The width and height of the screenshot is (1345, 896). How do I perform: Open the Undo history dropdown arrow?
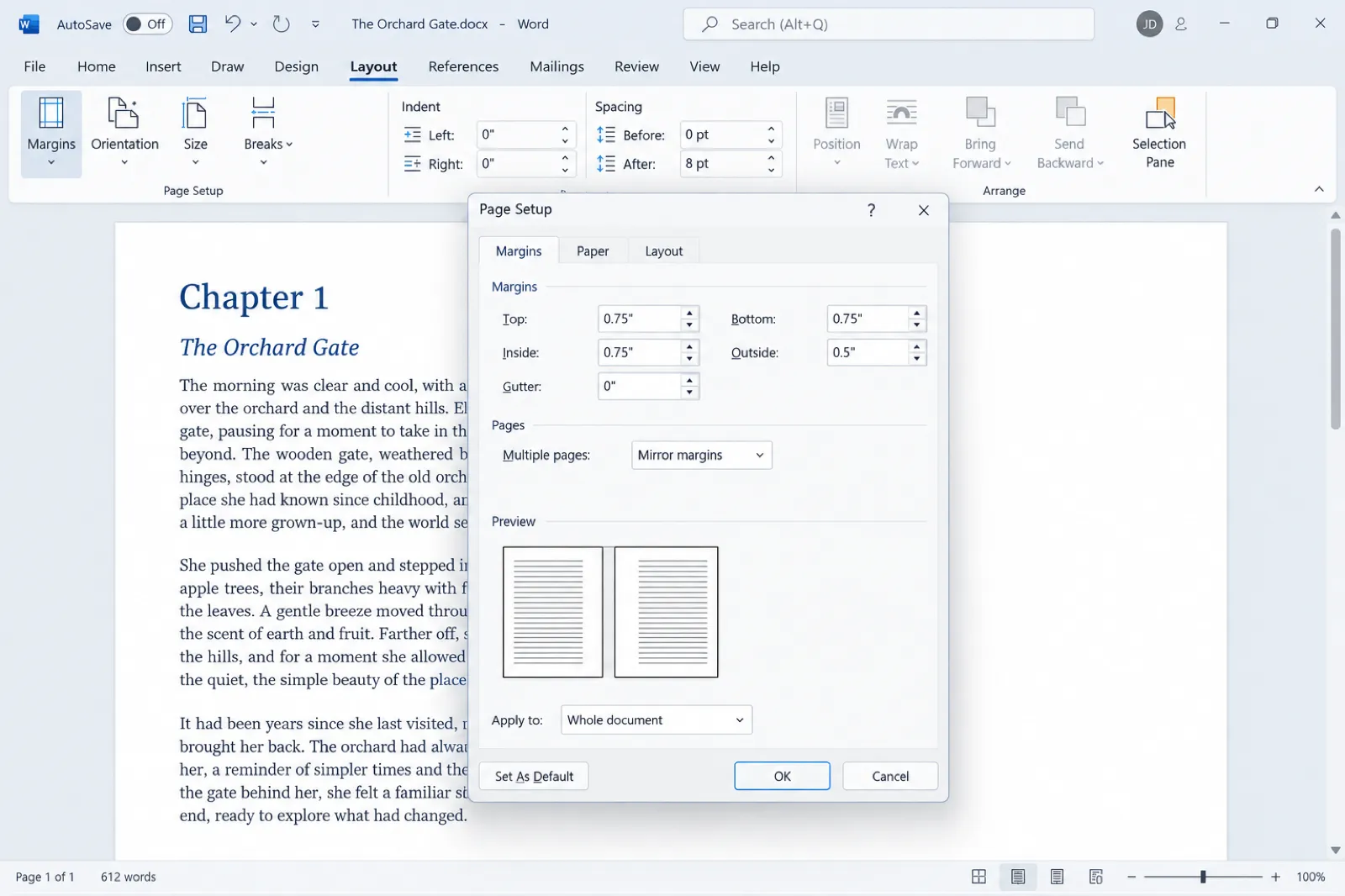coord(254,24)
